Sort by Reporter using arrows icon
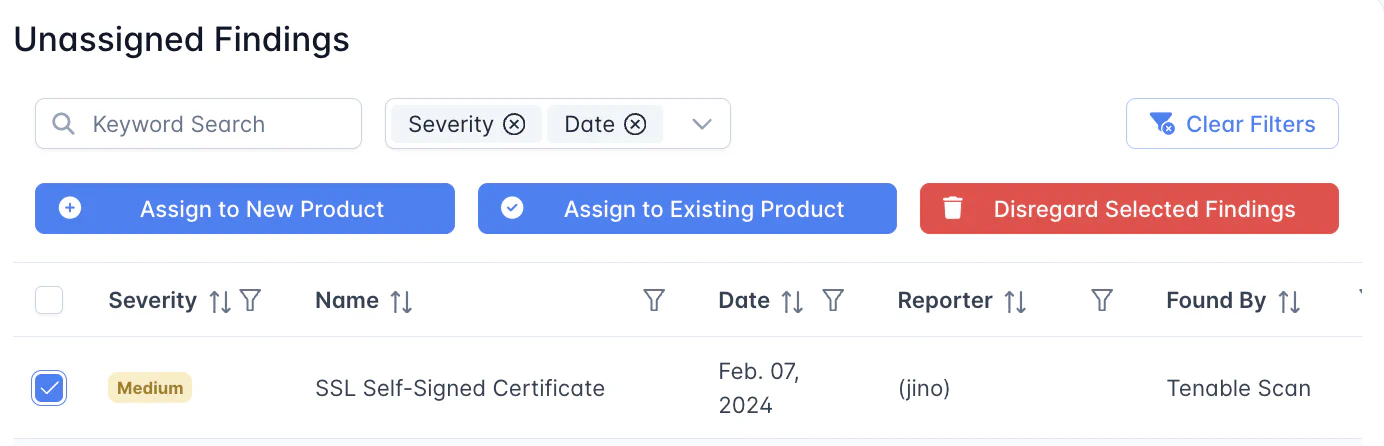This screenshot has height=446, width=1384. [x=1015, y=301]
